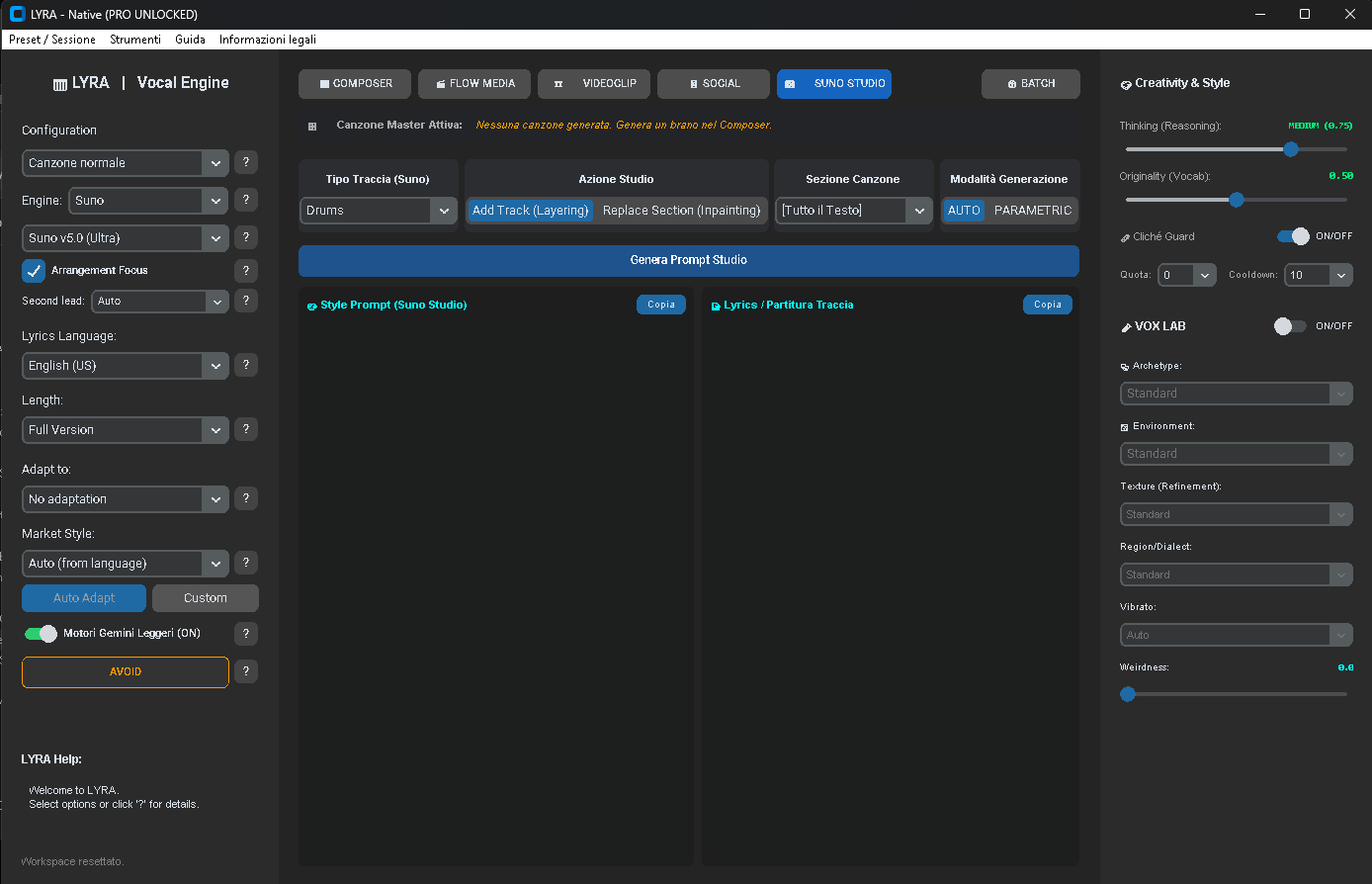Viewport: 1372px width, 884px height.
Task: Select Auto Adapt market style mode
Action: [84, 598]
